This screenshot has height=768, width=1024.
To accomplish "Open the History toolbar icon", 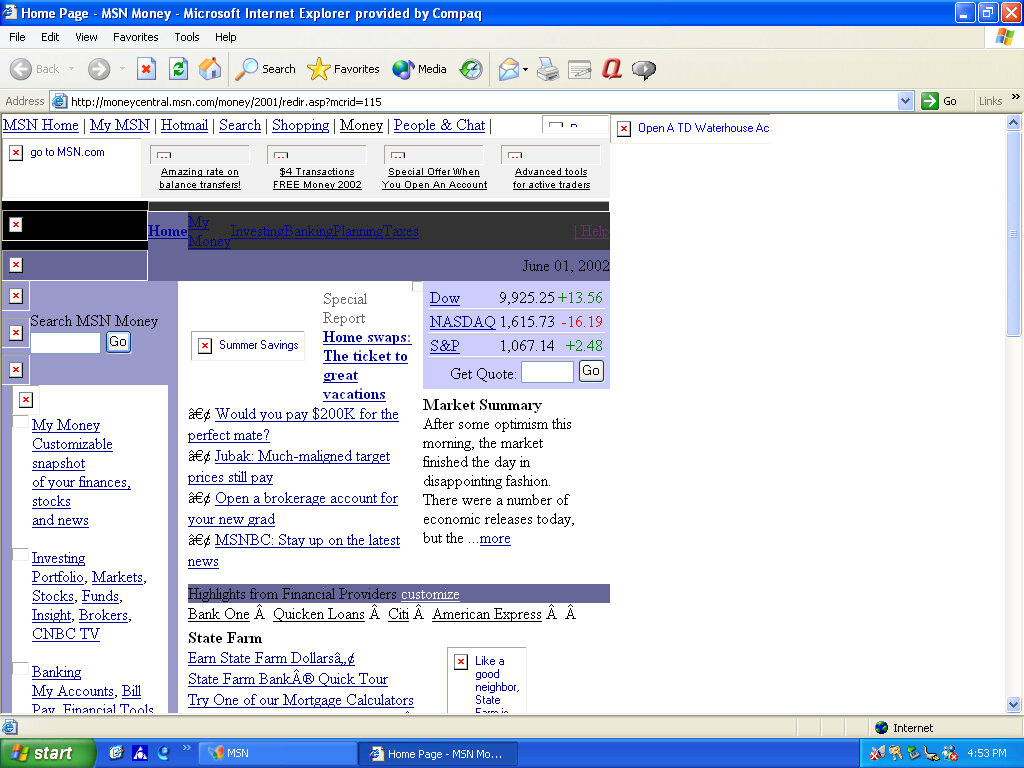I will [471, 69].
